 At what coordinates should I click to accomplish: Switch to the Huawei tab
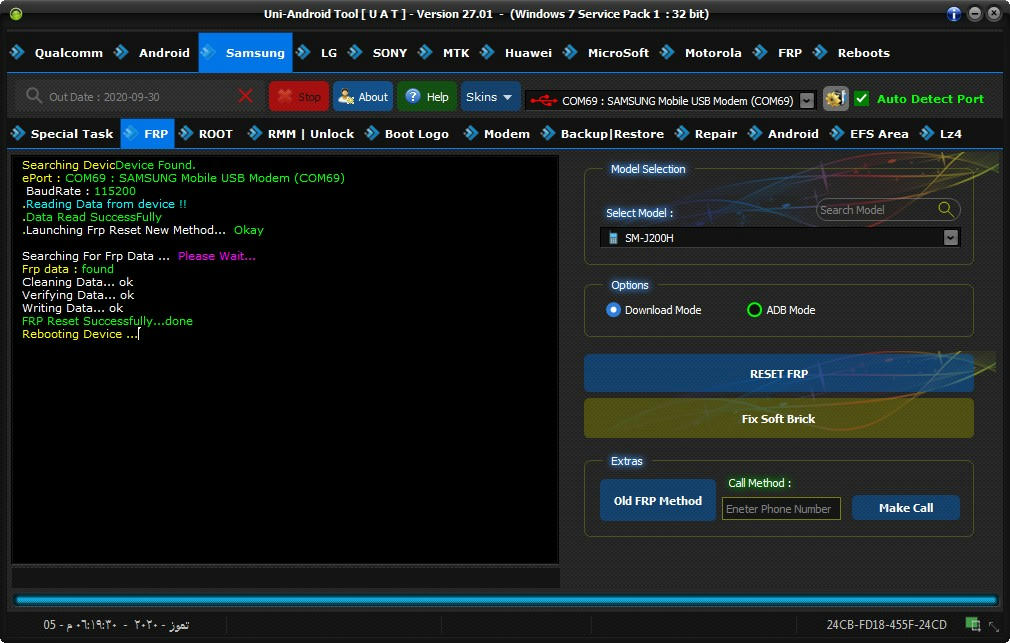517,53
